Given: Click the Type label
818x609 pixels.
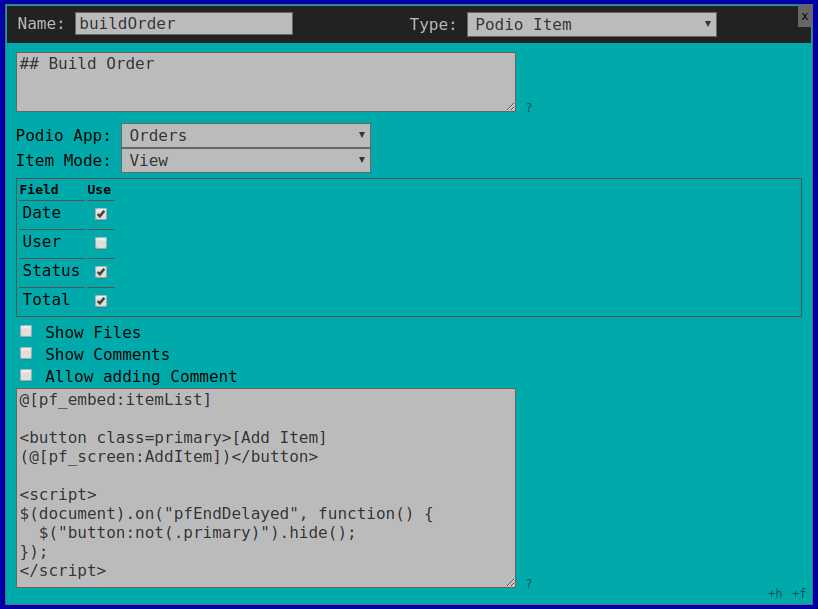Looking at the screenshot, I should (x=433, y=25).
